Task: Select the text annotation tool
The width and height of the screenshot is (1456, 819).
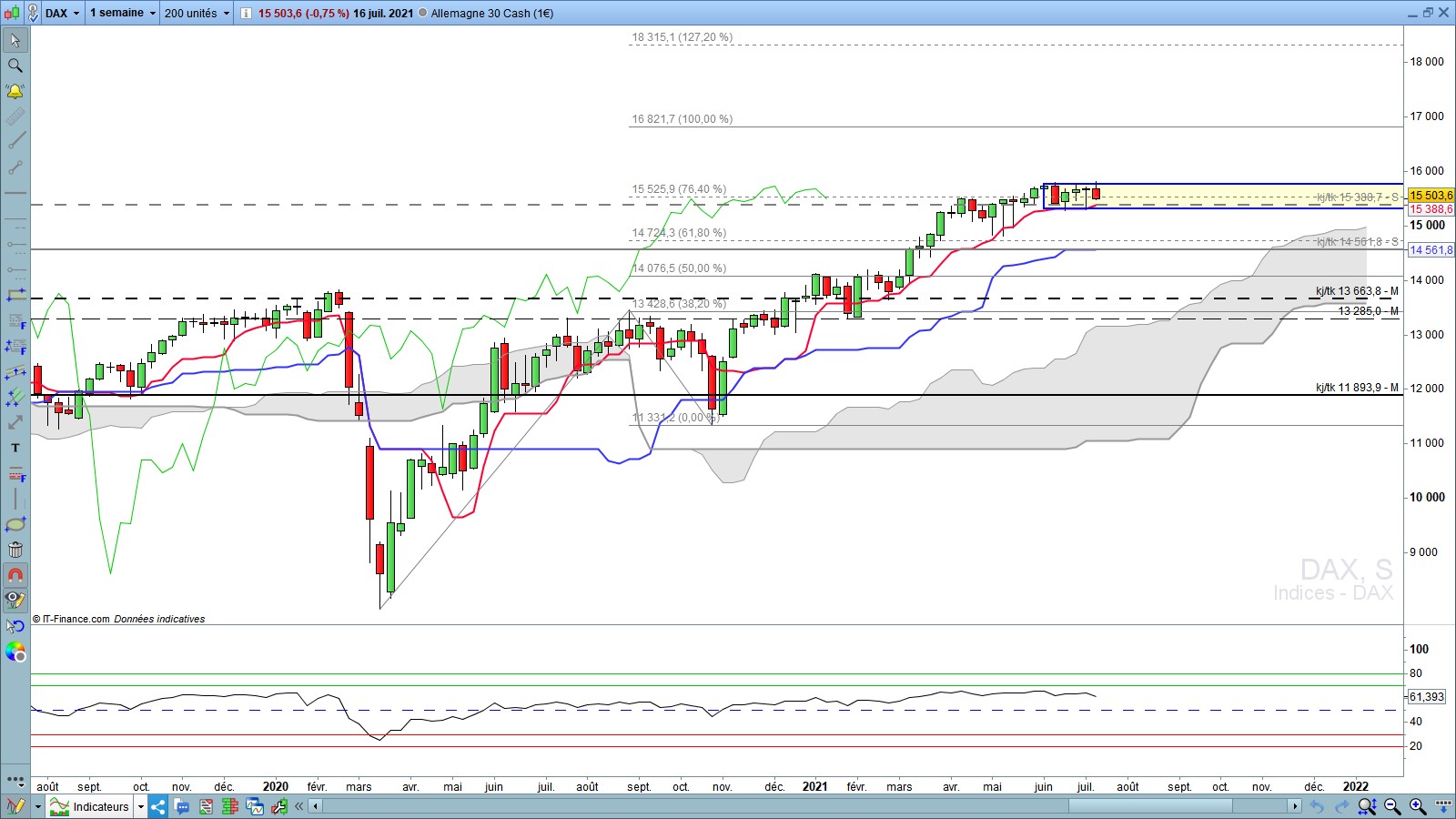Action: click(15, 448)
